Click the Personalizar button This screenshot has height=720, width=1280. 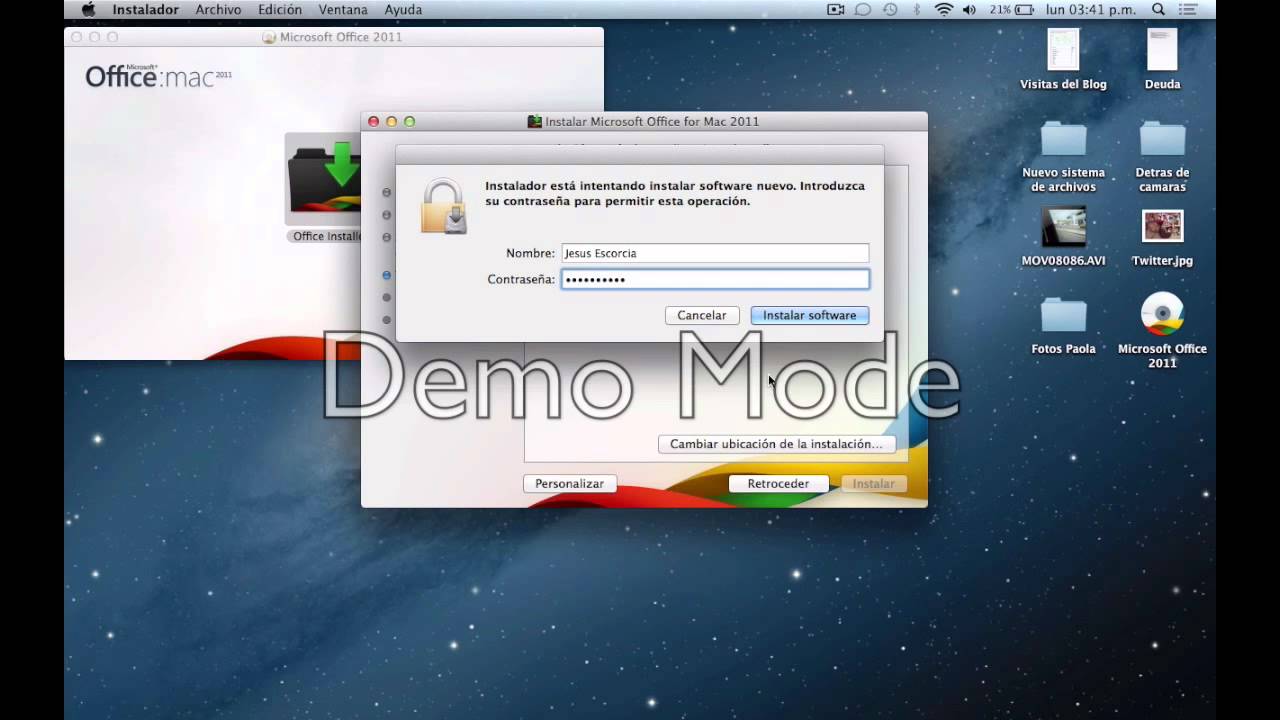[569, 483]
